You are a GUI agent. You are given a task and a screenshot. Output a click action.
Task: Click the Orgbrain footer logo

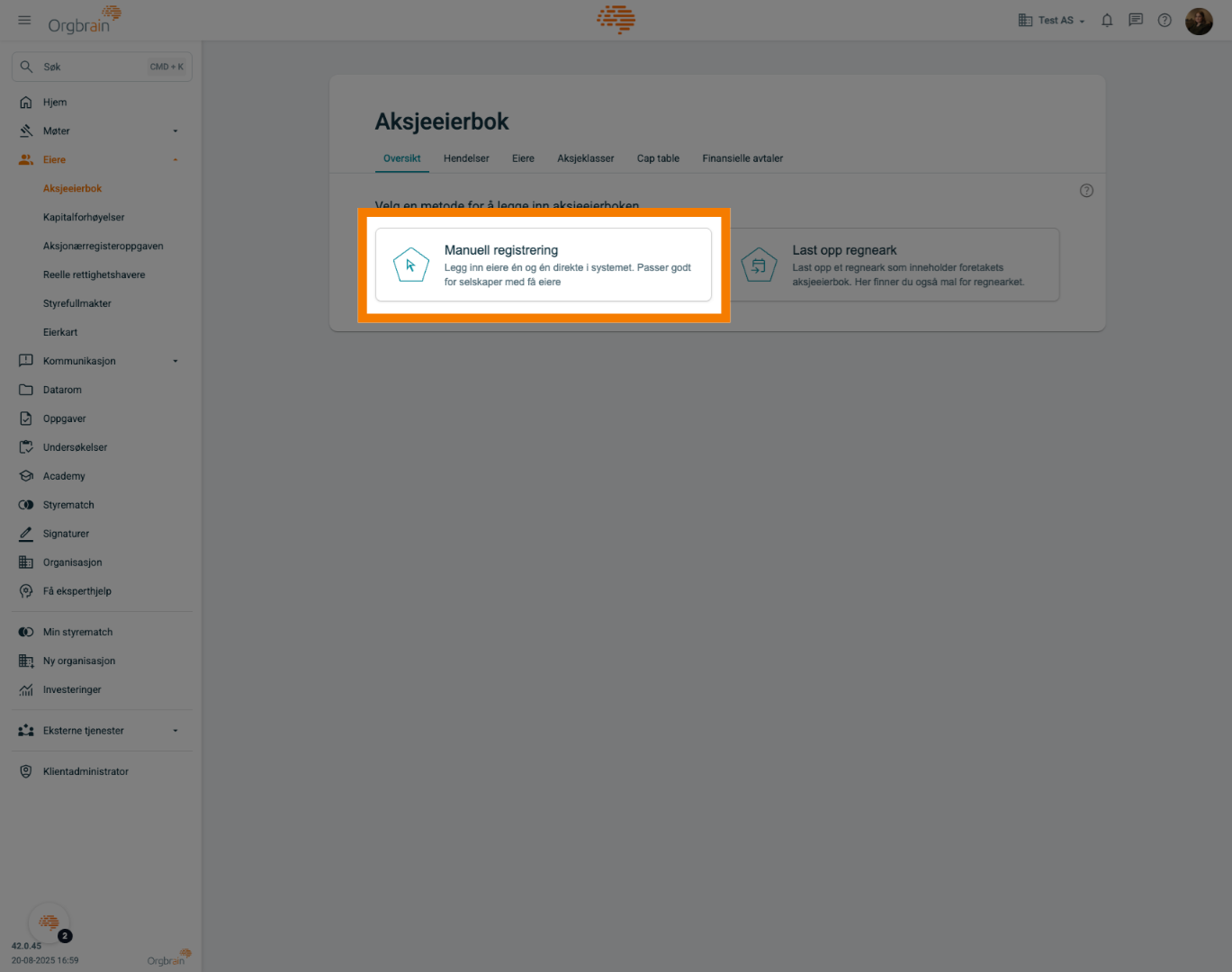point(169,958)
